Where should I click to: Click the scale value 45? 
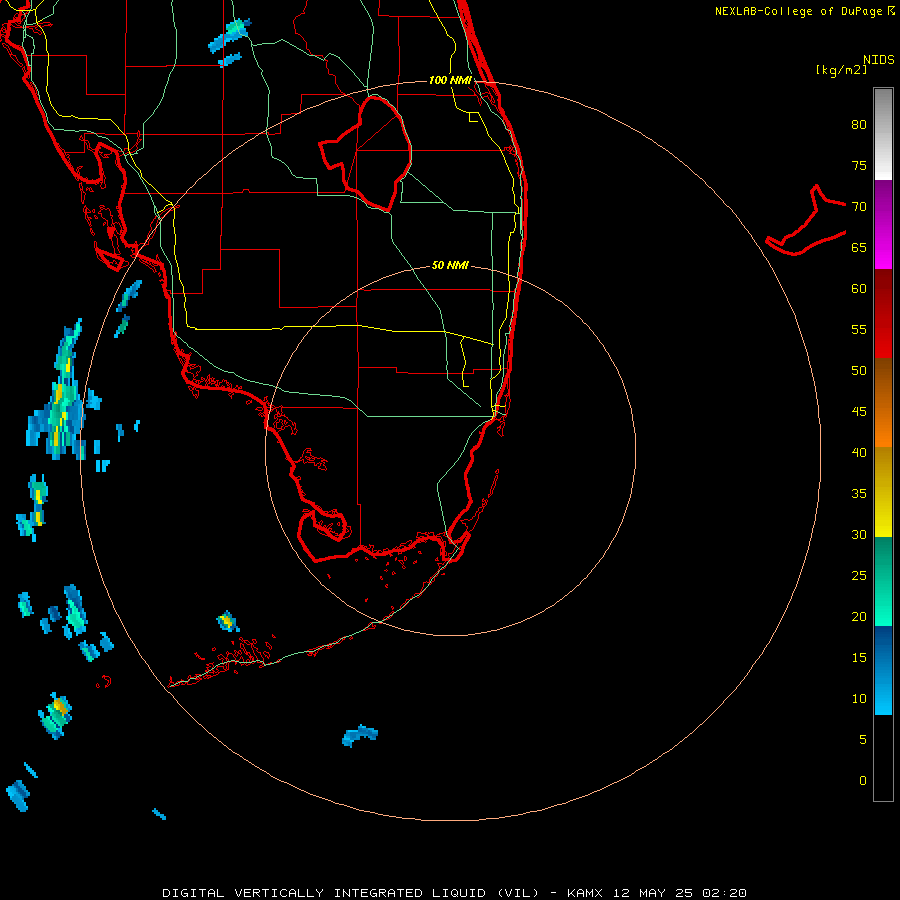[859, 412]
